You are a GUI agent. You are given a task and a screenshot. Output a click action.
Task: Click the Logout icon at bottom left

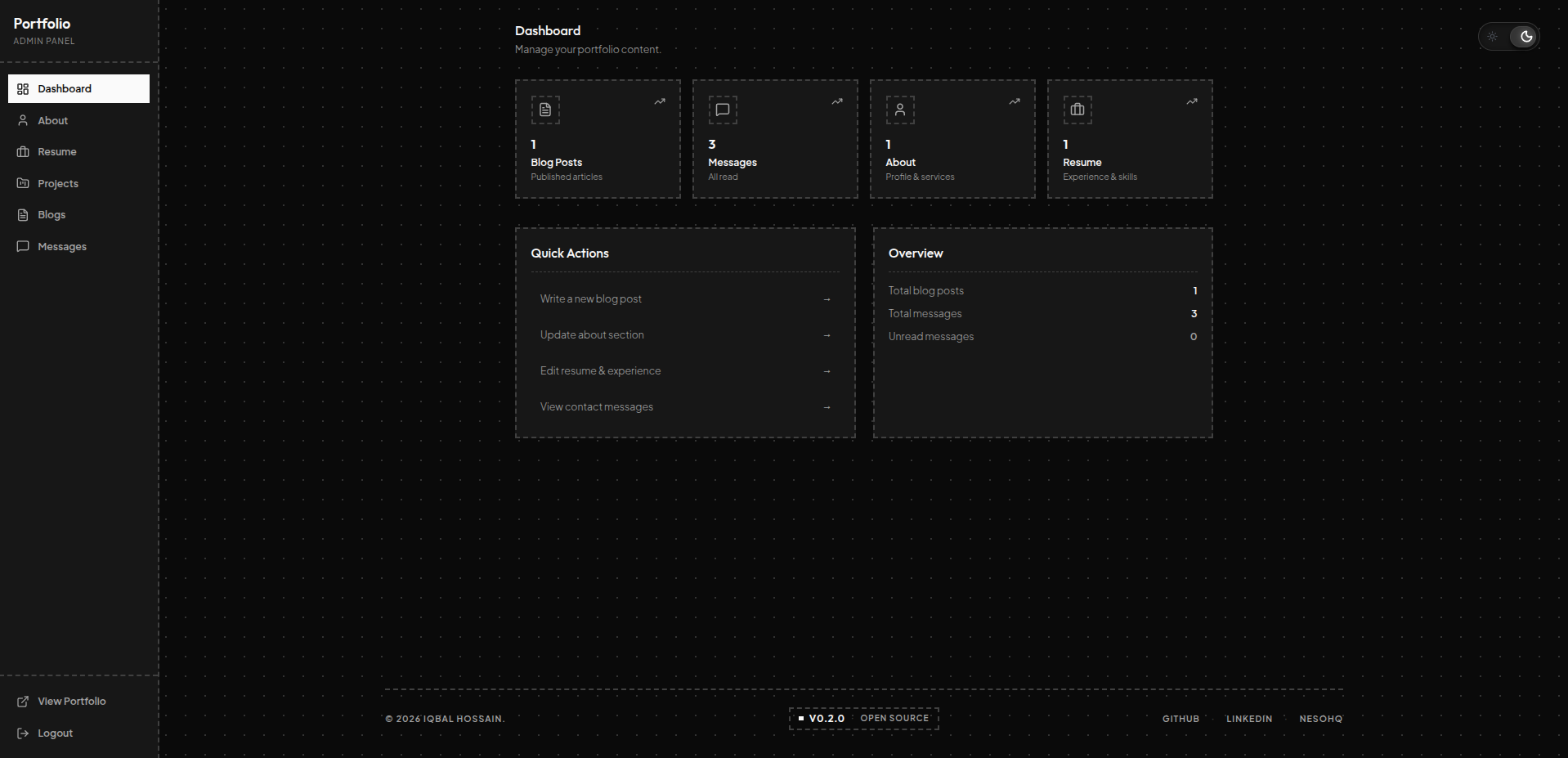coord(21,733)
